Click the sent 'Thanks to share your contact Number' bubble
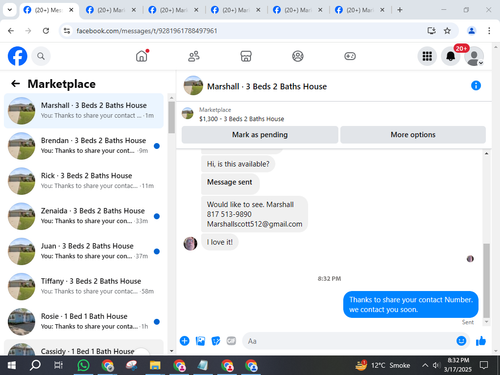 pos(411,305)
